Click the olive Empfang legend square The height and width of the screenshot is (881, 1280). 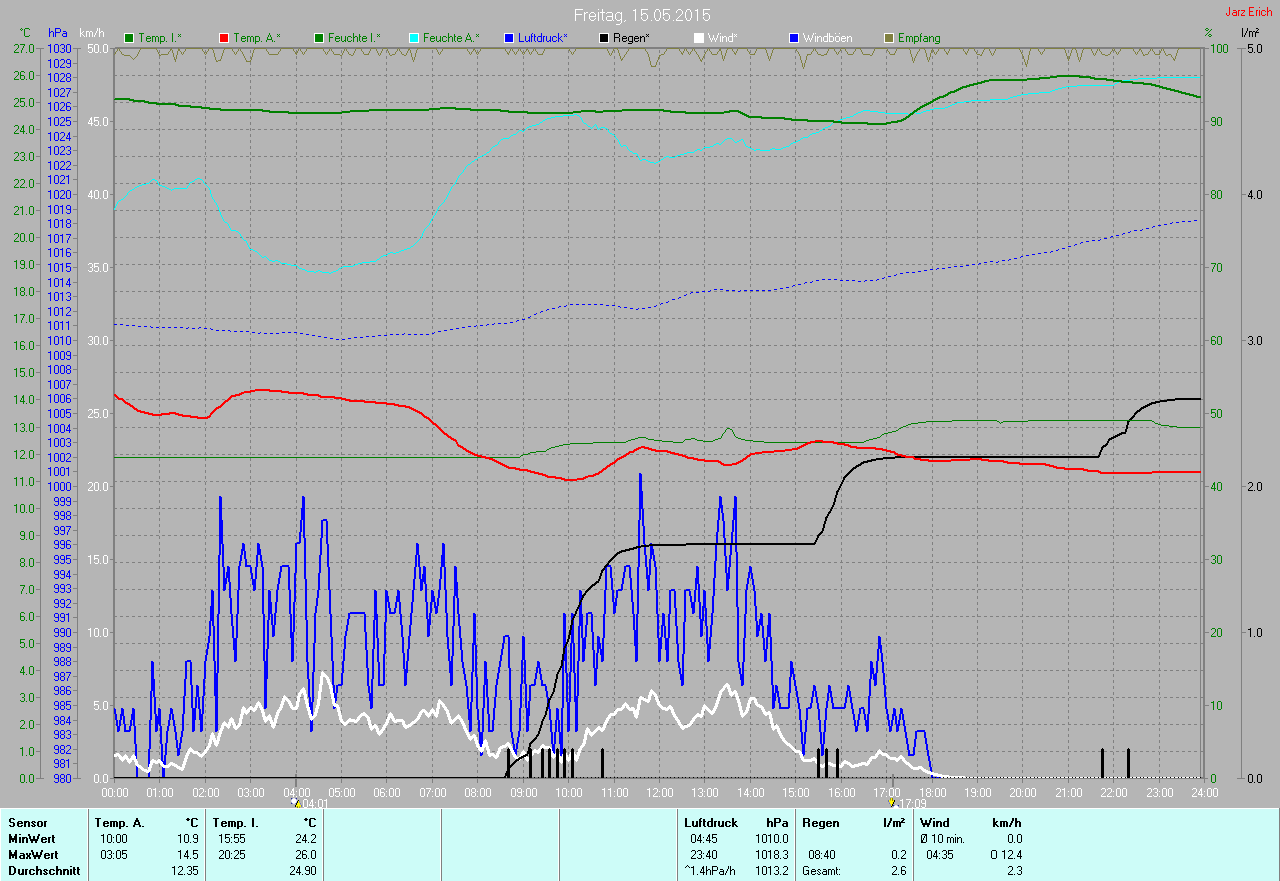coord(889,38)
